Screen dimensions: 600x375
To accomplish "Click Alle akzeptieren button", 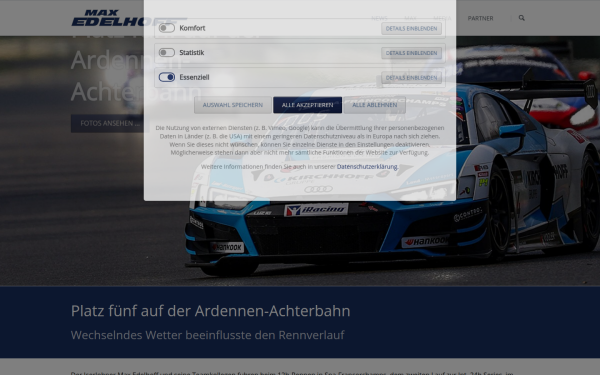I will 307,105.
